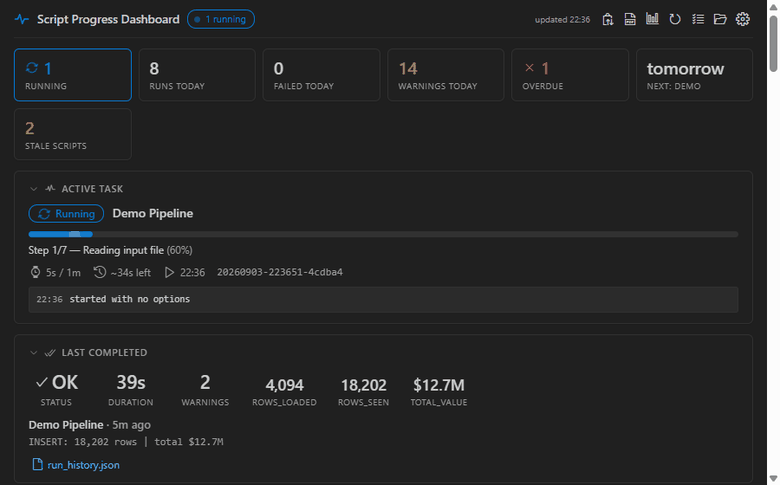Click the 2 warnings value
This screenshot has width=780, height=485.
(205, 383)
